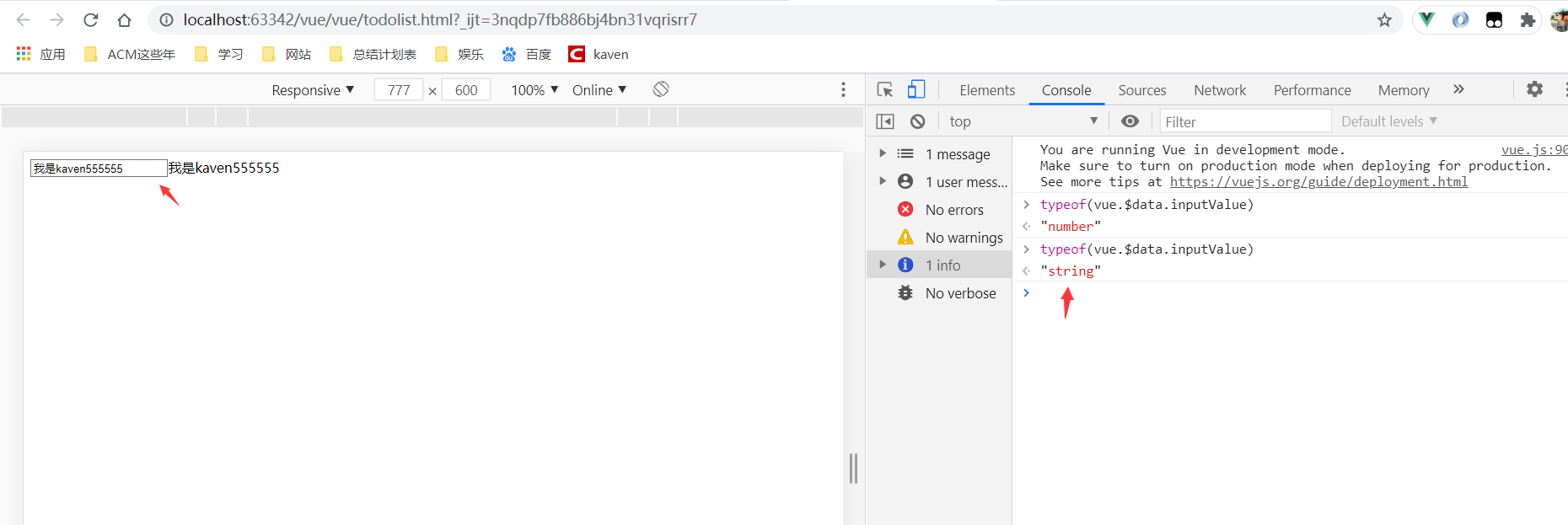Toggle the console sidebar panel icon
Screen dimensions: 1568x525
[x=885, y=121]
